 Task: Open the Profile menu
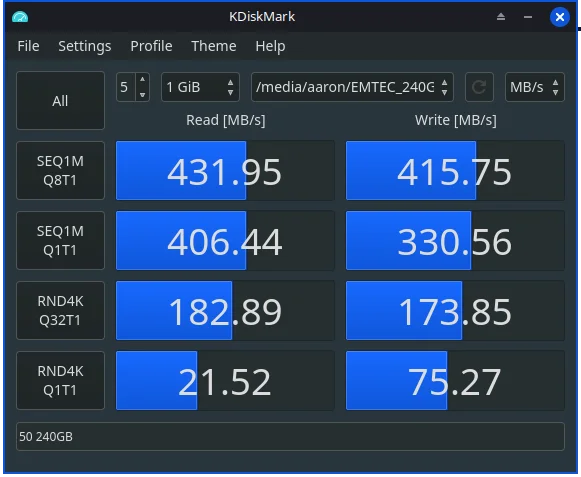click(151, 46)
